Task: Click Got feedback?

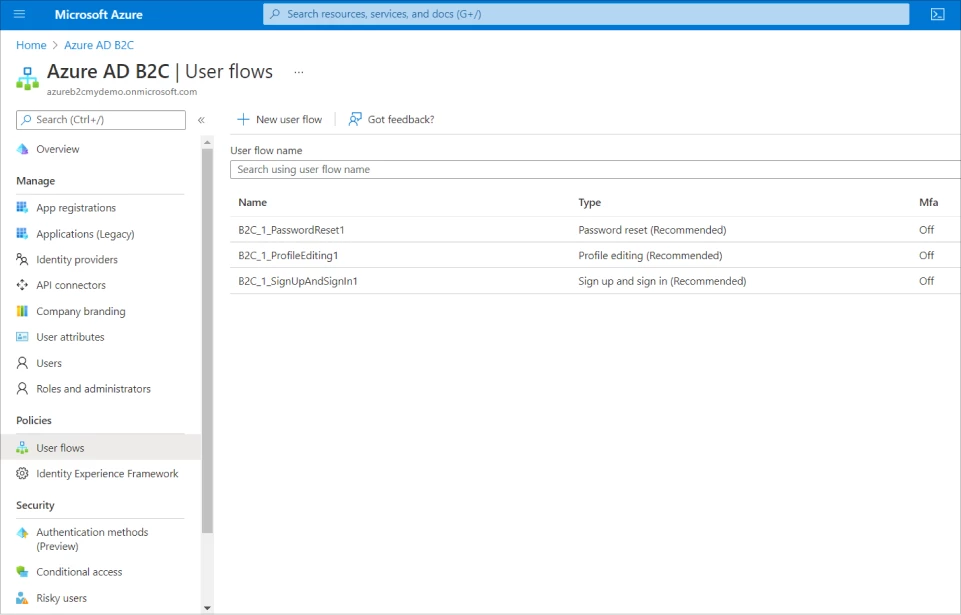Action: [x=391, y=119]
